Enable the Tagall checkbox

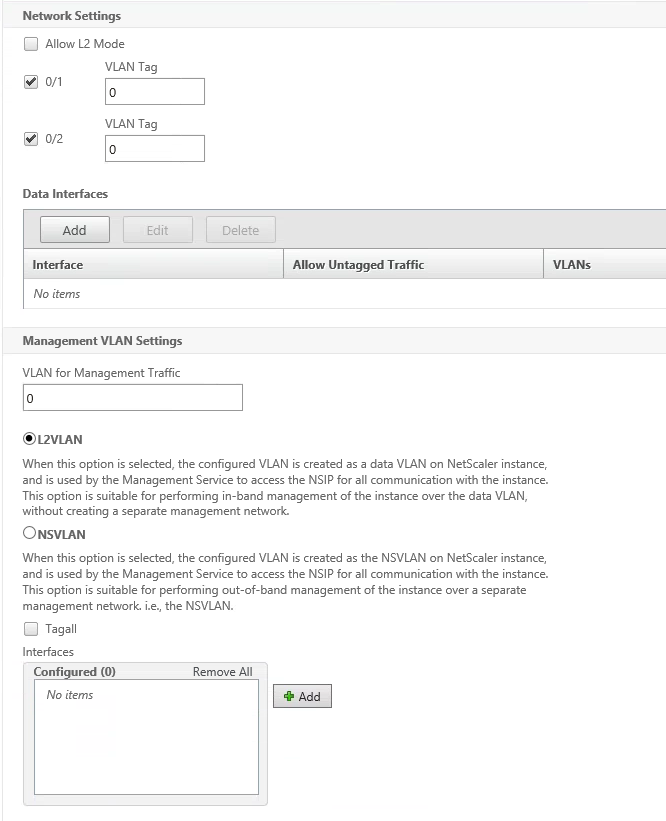tap(30, 629)
